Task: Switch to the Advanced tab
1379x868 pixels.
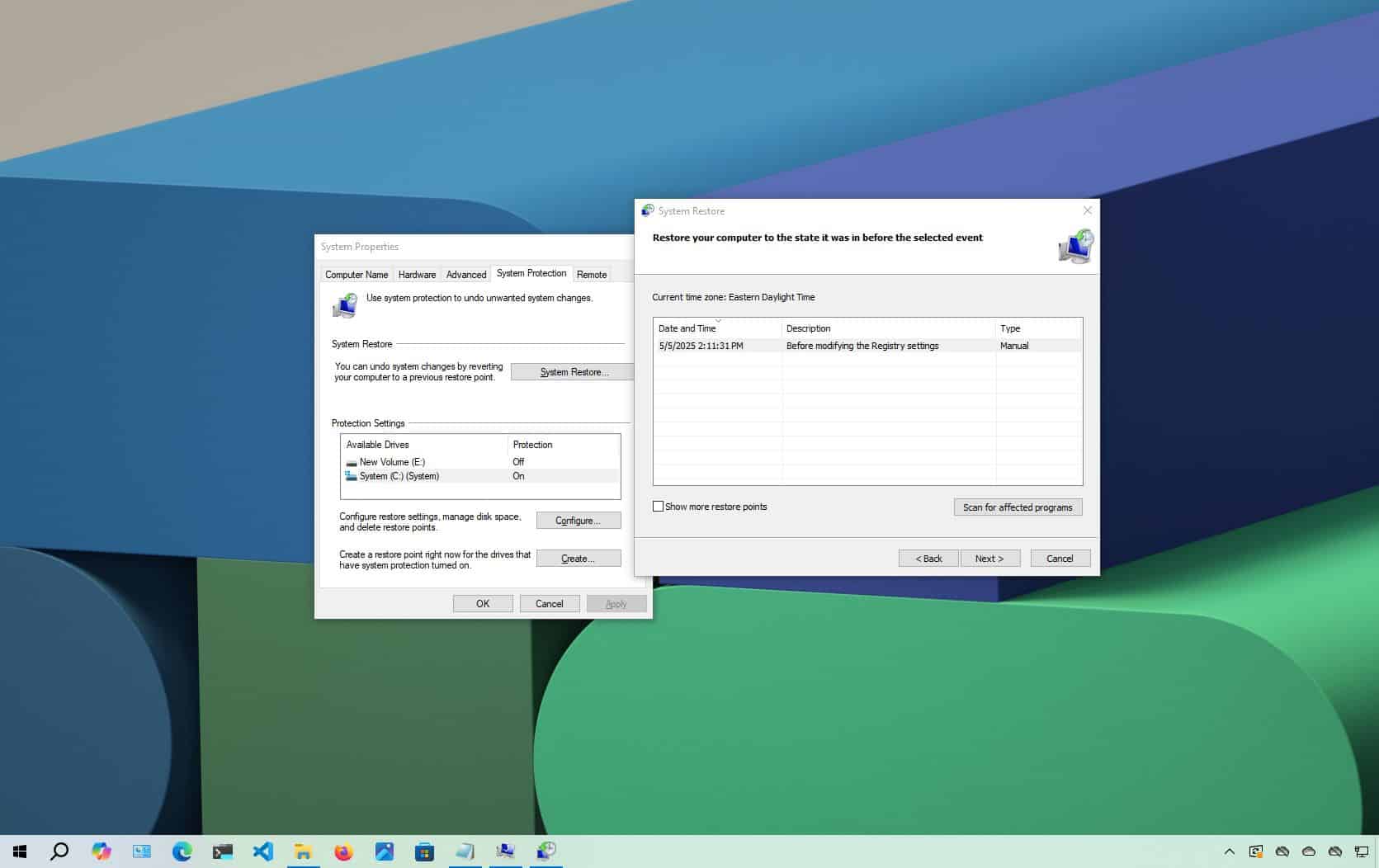Action: [466, 274]
